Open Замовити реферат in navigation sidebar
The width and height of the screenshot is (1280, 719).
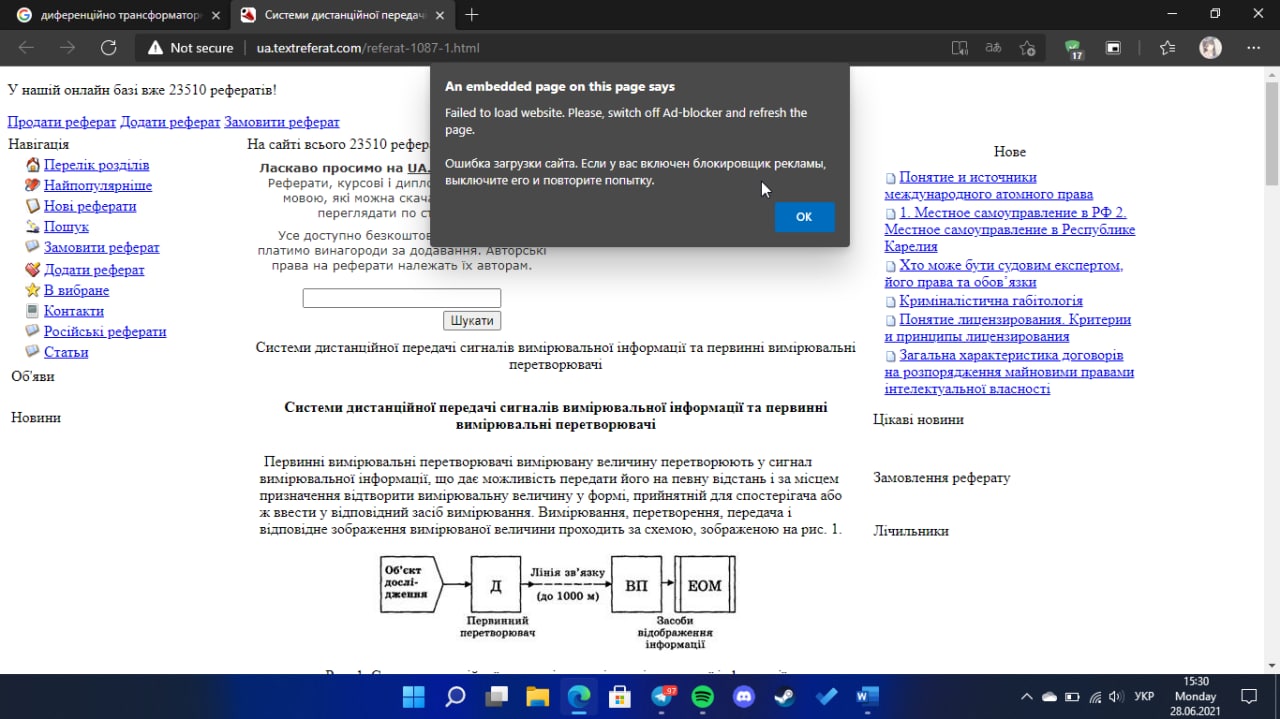[x=101, y=248]
